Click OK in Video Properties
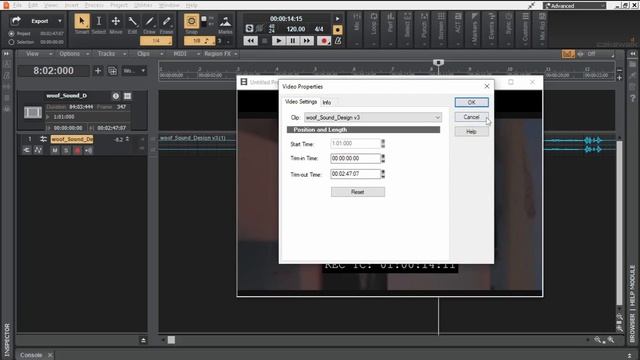 tap(471, 102)
